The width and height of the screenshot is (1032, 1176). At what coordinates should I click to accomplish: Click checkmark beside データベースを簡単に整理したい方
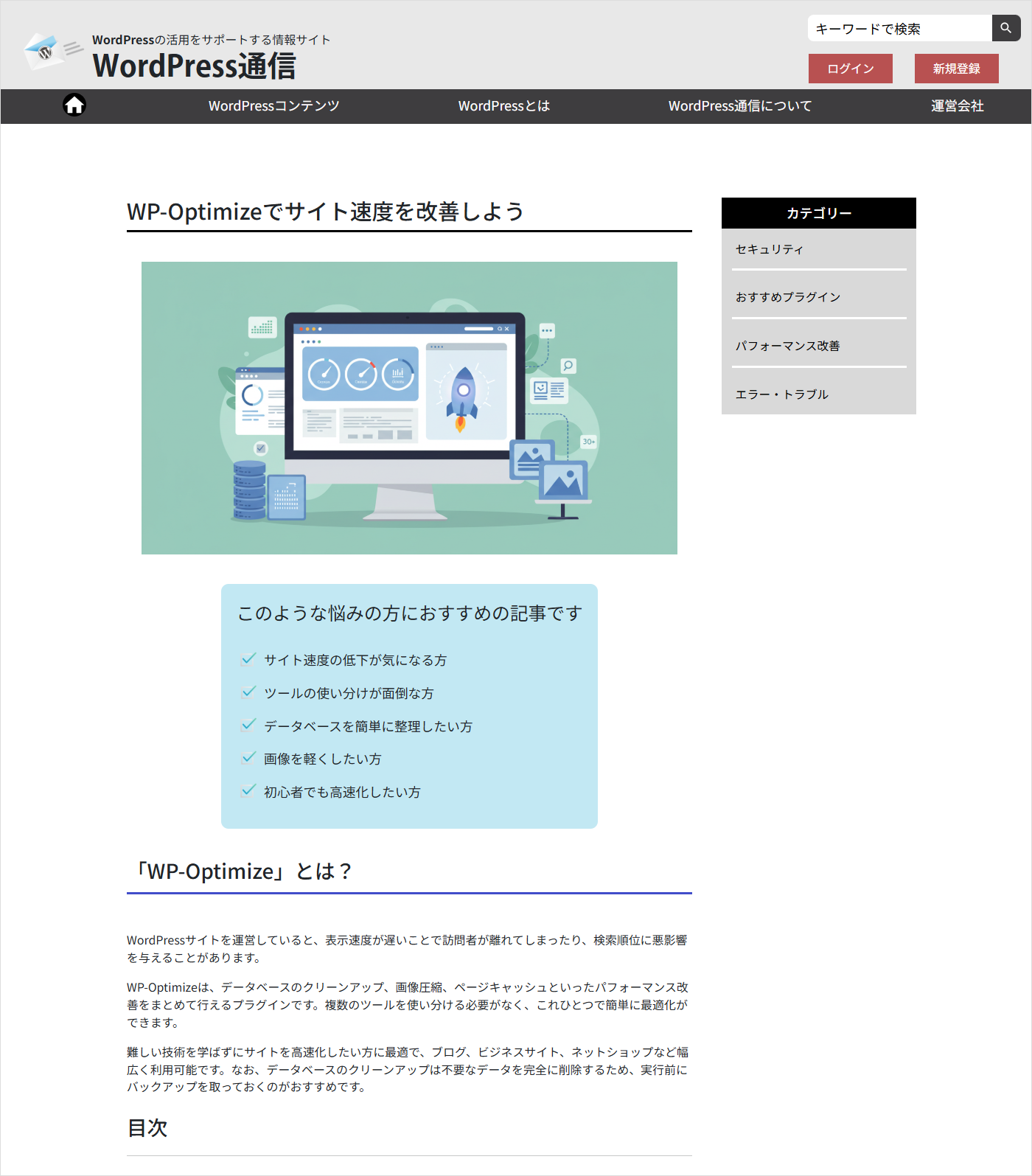(x=248, y=726)
